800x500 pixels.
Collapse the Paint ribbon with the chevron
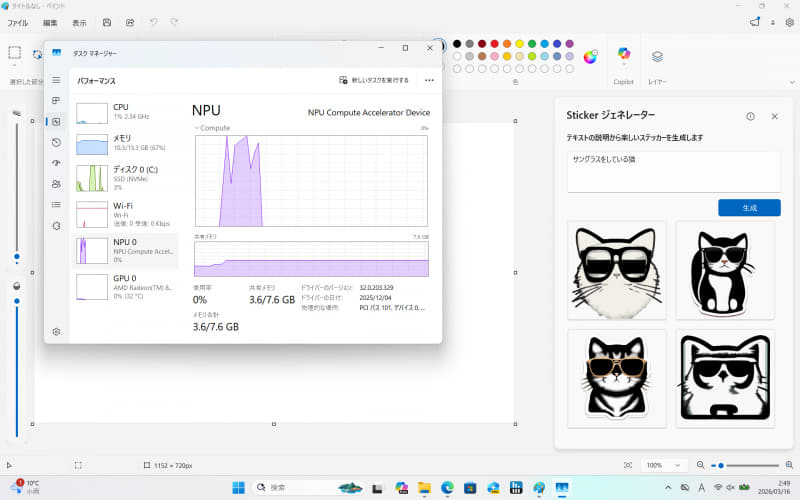coord(792,82)
